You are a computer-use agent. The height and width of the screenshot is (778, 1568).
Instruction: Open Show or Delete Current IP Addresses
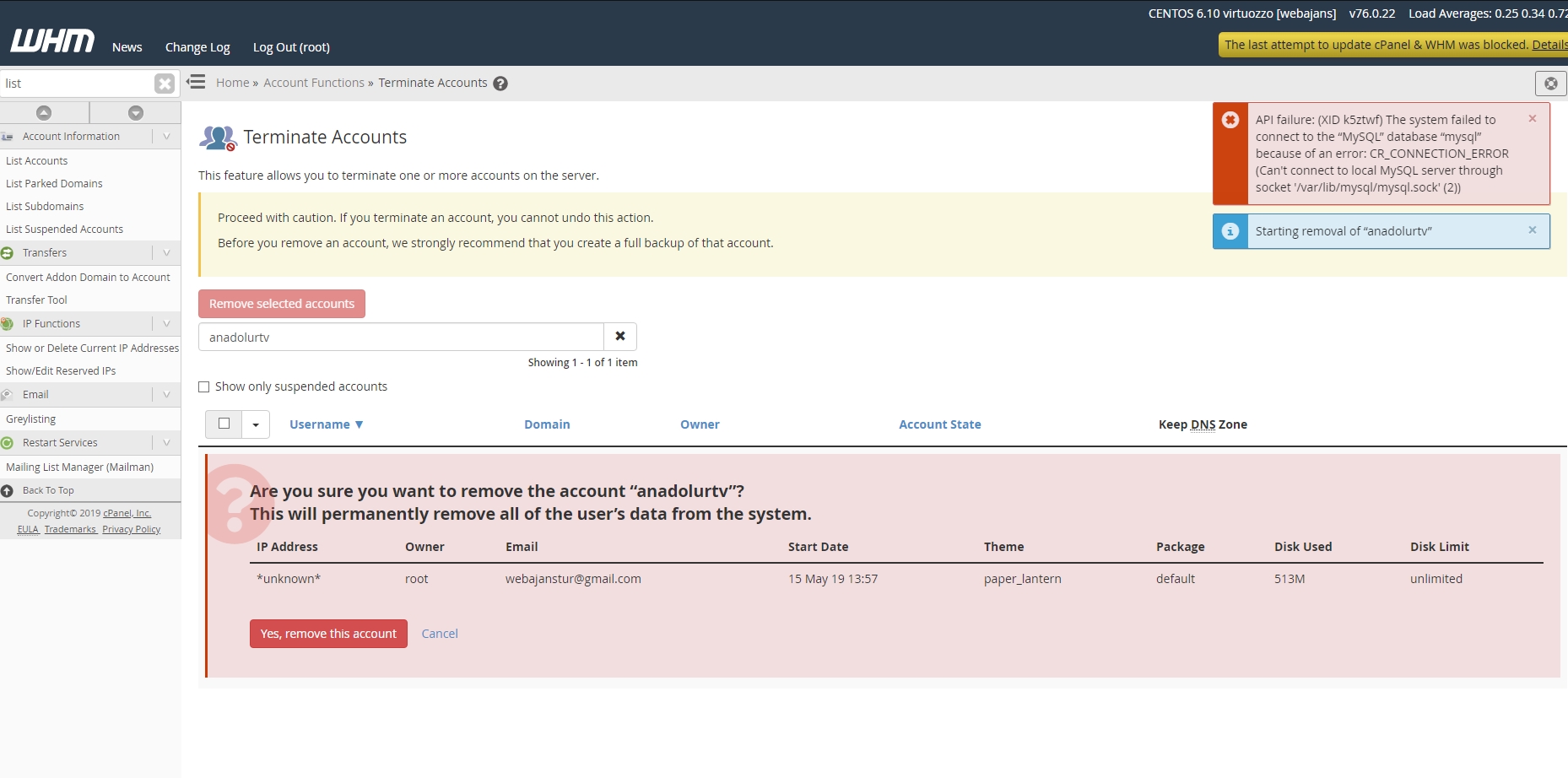[x=92, y=348]
